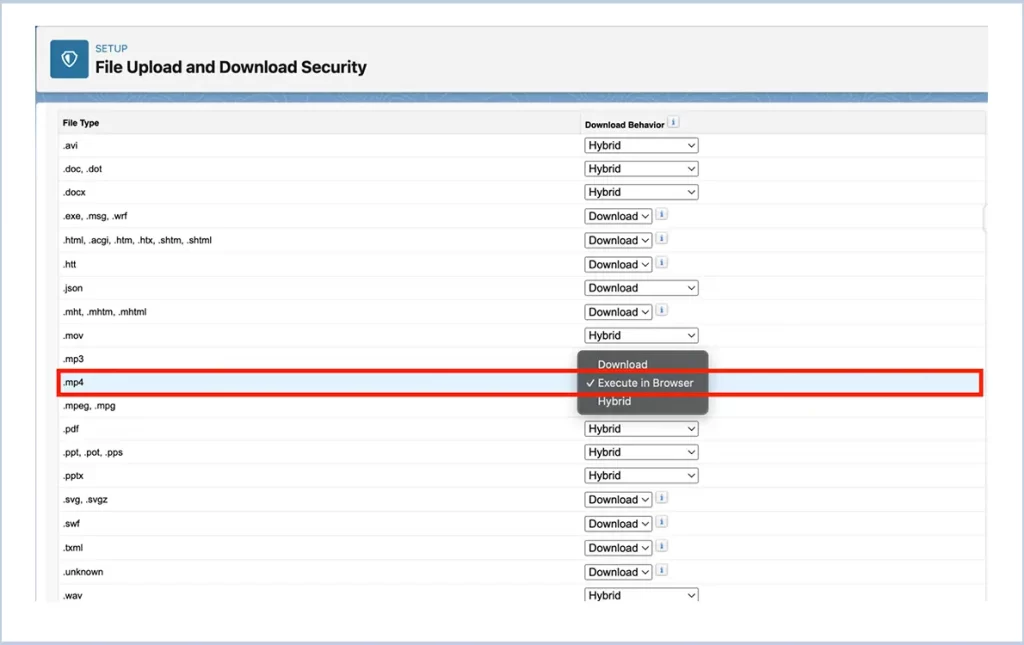Viewport: 1024px width, 645px height.
Task: Open the .unknown Download dropdown
Action: click(x=618, y=572)
